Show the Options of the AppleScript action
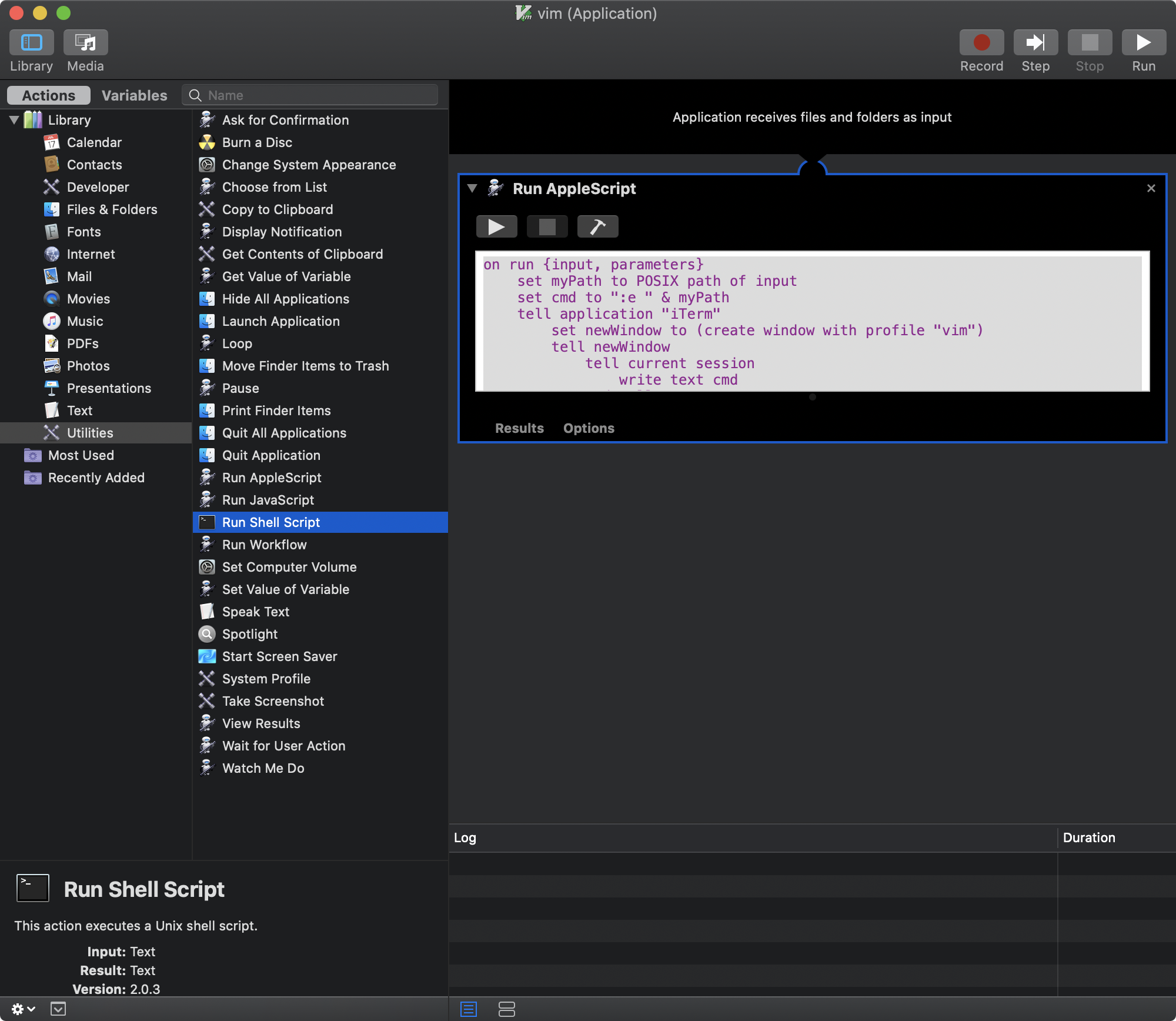 [x=589, y=428]
